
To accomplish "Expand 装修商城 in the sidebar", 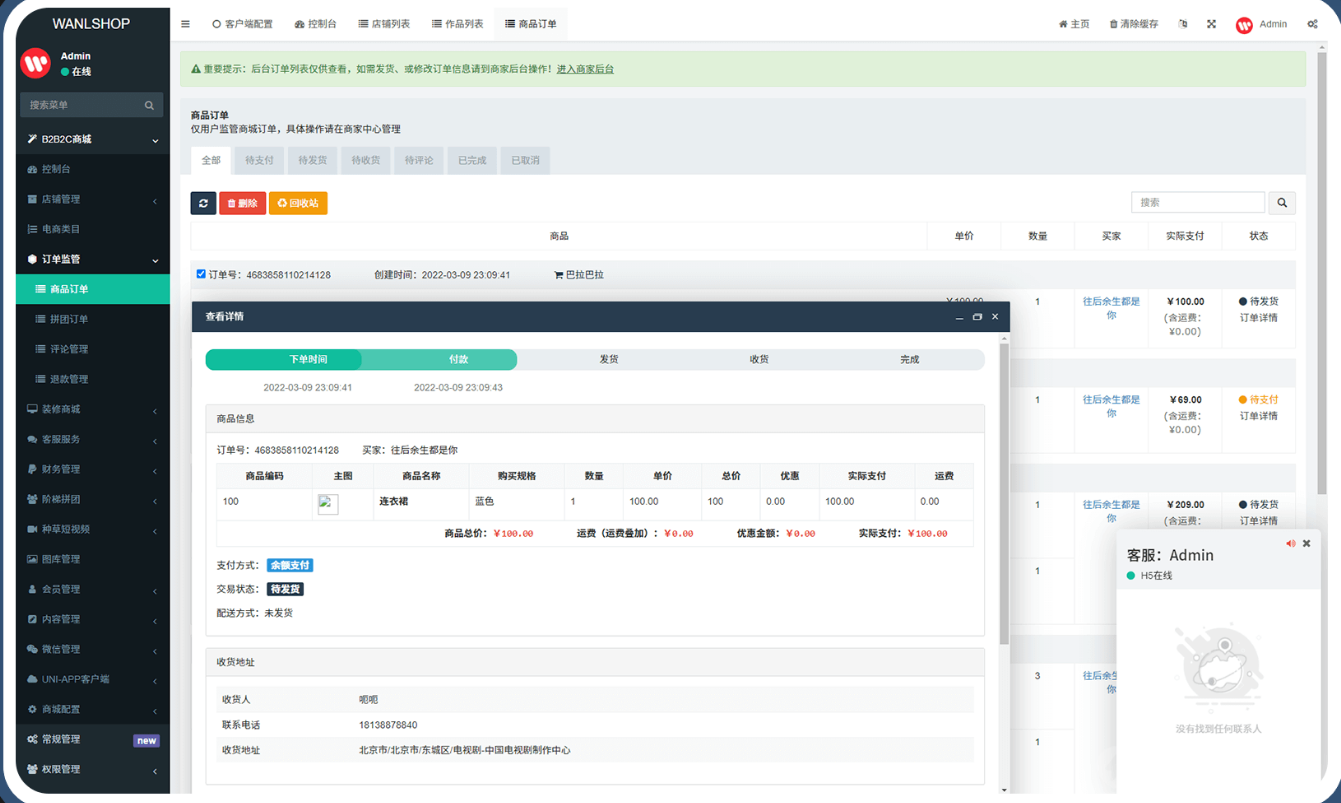I will pos(93,409).
